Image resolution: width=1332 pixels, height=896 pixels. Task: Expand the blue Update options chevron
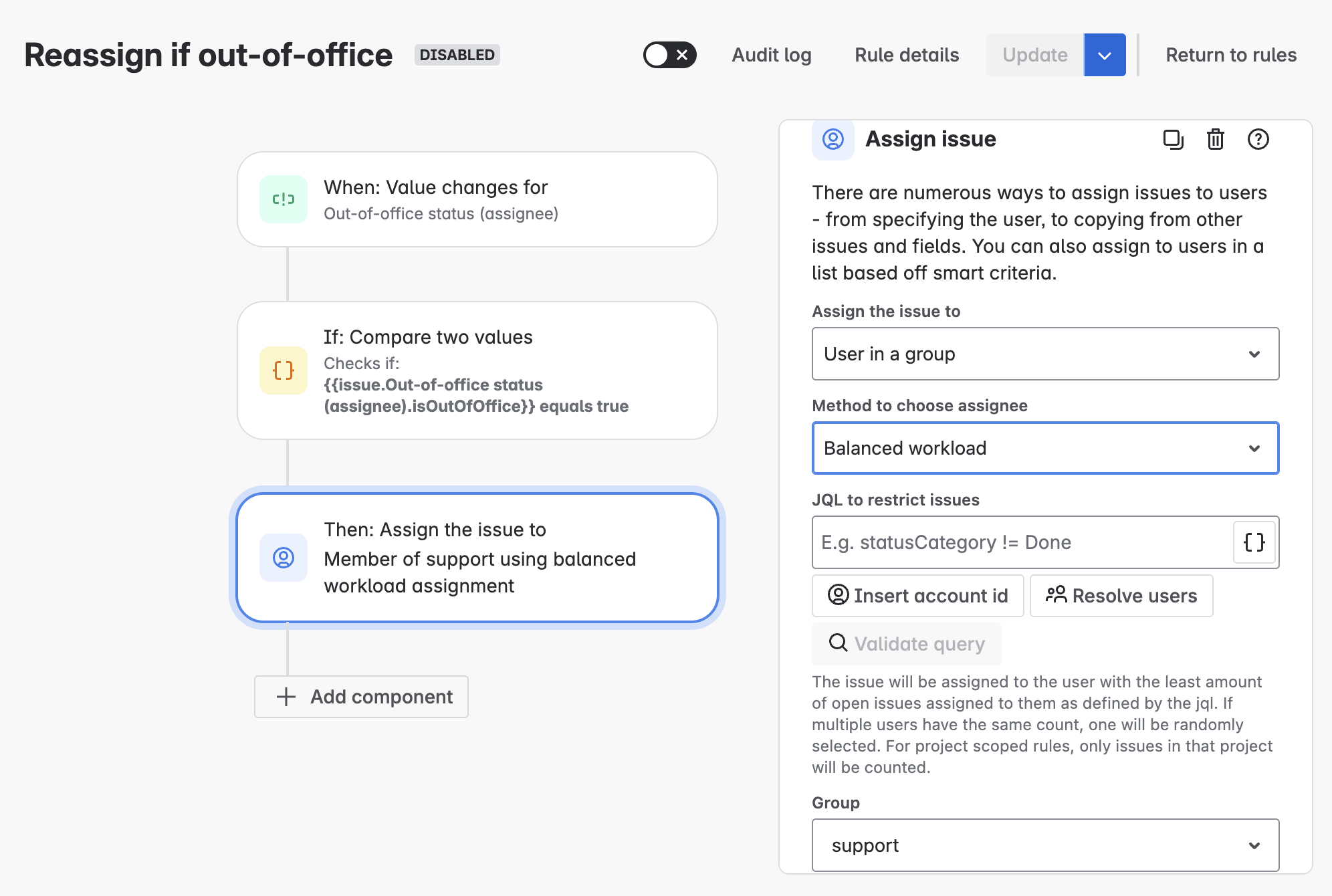[1105, 55]
